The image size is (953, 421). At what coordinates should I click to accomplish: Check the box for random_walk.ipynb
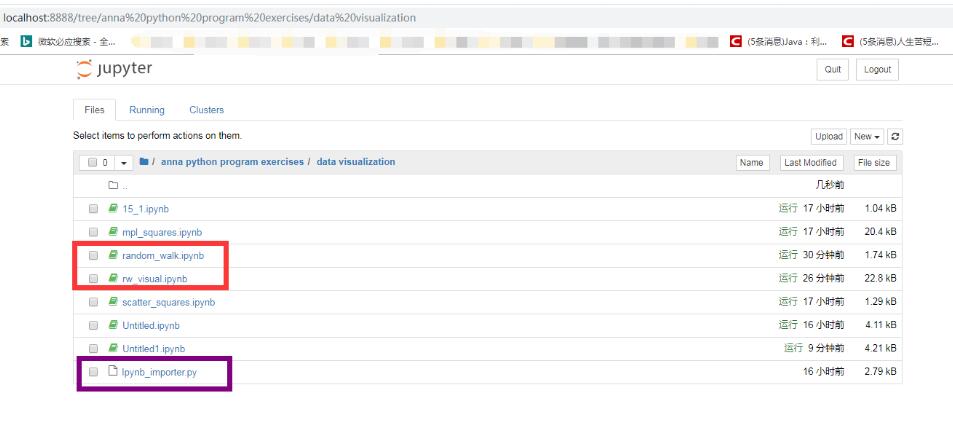(93, 256)
